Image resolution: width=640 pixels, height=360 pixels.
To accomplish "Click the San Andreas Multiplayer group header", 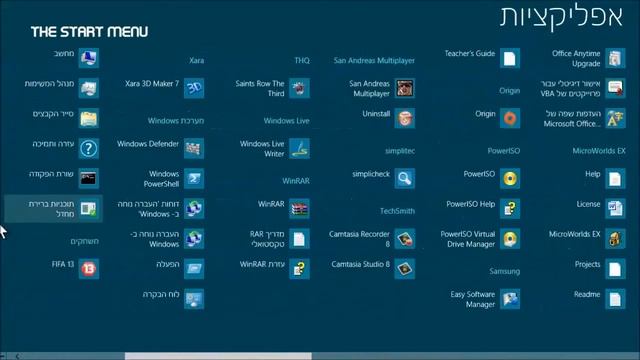I will tap(374, 60).
